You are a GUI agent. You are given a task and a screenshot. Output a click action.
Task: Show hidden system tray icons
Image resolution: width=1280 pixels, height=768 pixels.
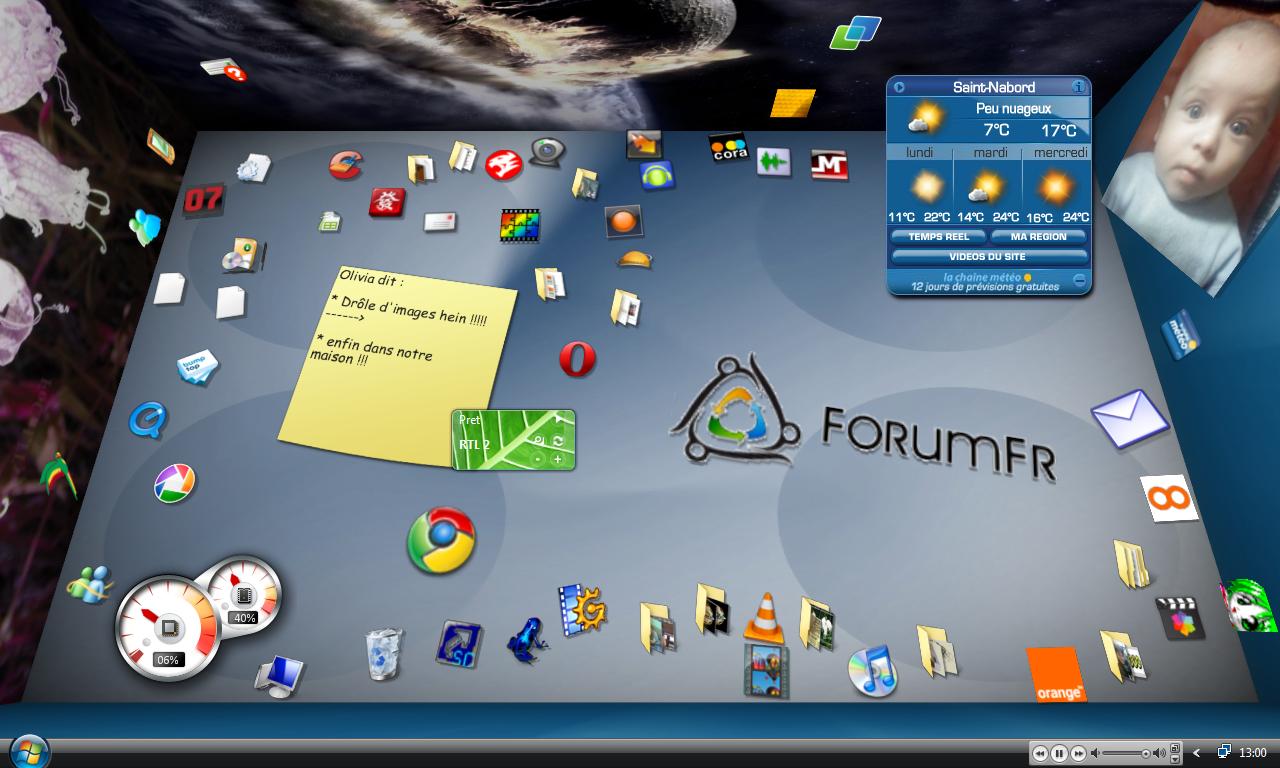coord(1197,753)
